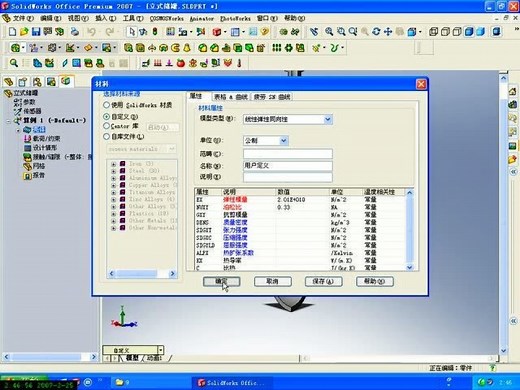Click the Print icon
This screenshot has height=390, width=520.
tap(75, 32)
